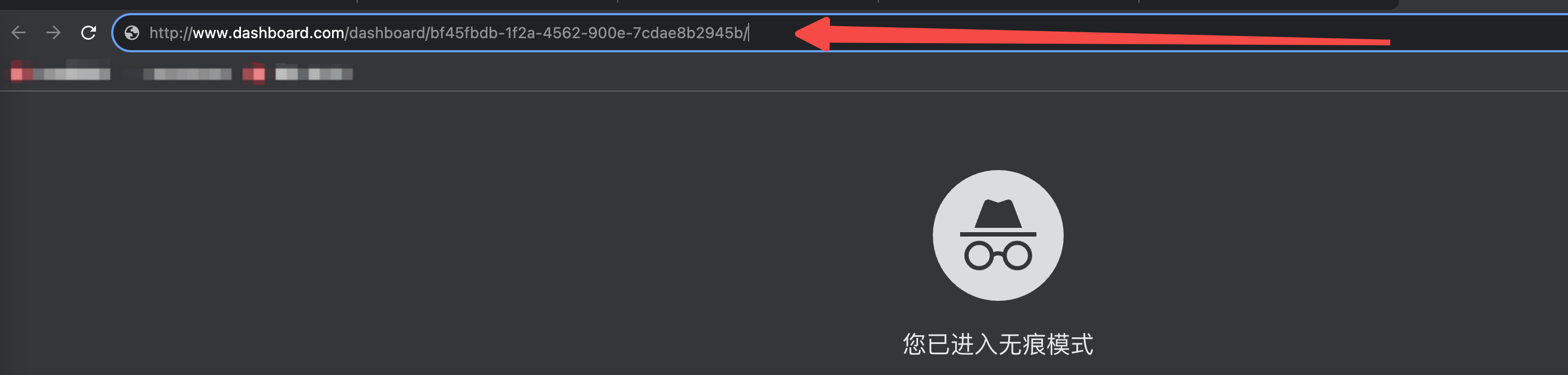Click the http:// prefix in the address bar
The image size is (1568, 375).
coord(171,32)
